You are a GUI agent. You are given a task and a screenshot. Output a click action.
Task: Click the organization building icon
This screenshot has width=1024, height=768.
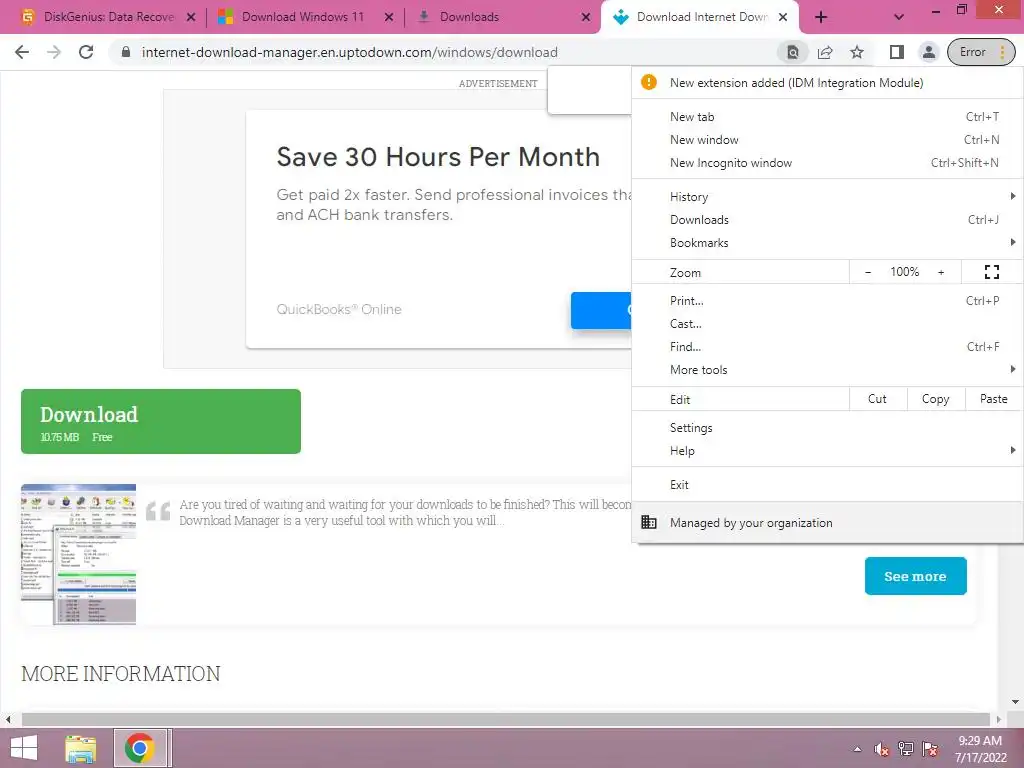pos(648,522)
